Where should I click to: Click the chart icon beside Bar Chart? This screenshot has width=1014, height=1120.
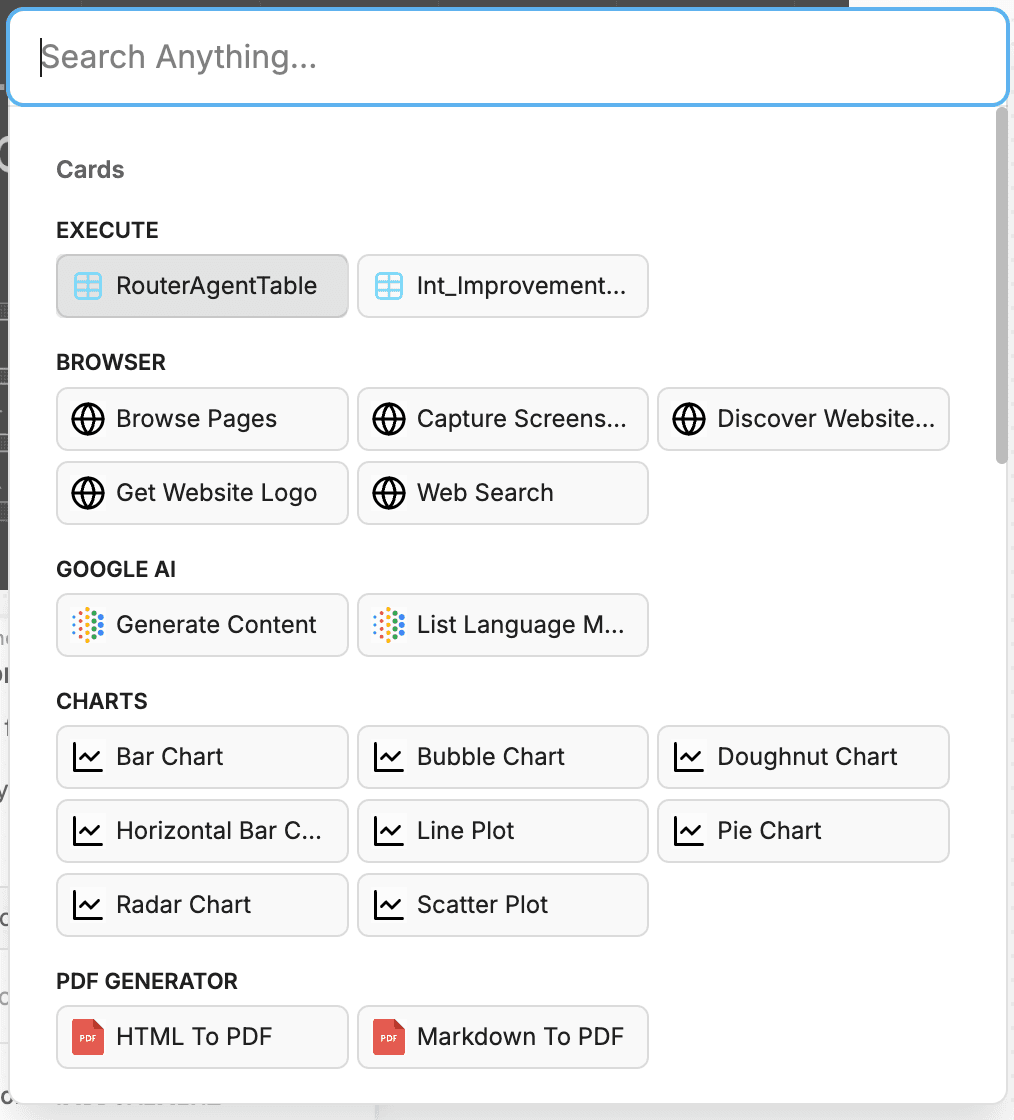coord(89,757)
